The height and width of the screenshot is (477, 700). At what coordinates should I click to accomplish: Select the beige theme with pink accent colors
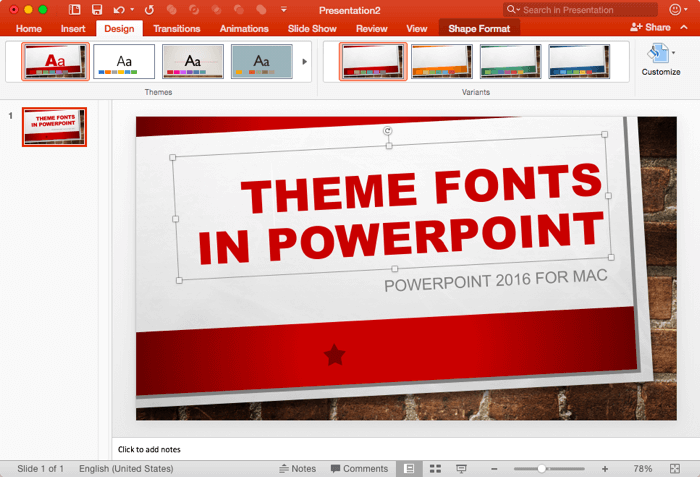click(x=193, y=61)
